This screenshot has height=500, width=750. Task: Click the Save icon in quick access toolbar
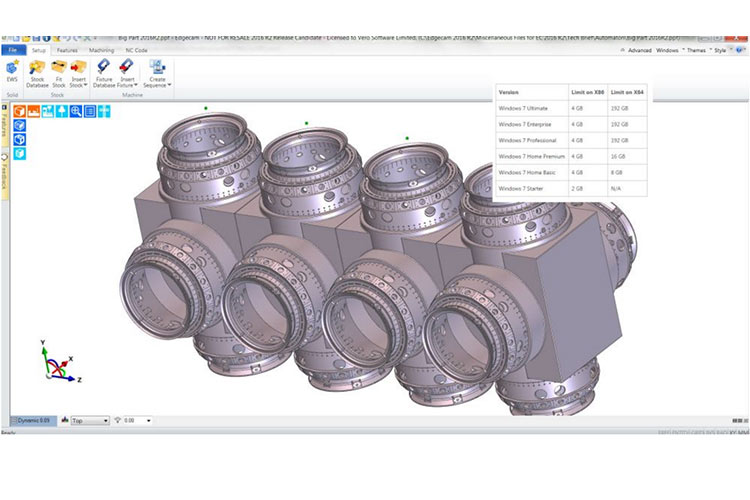click(36, 38)
